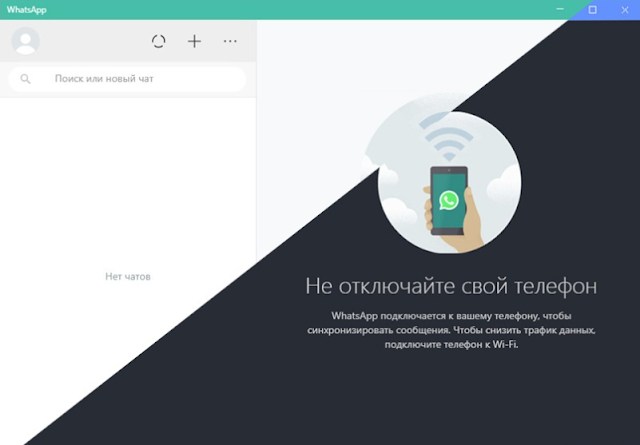Maximize the WhatsApp window
This screenshot has height=445, width=640.
(593, 10)
